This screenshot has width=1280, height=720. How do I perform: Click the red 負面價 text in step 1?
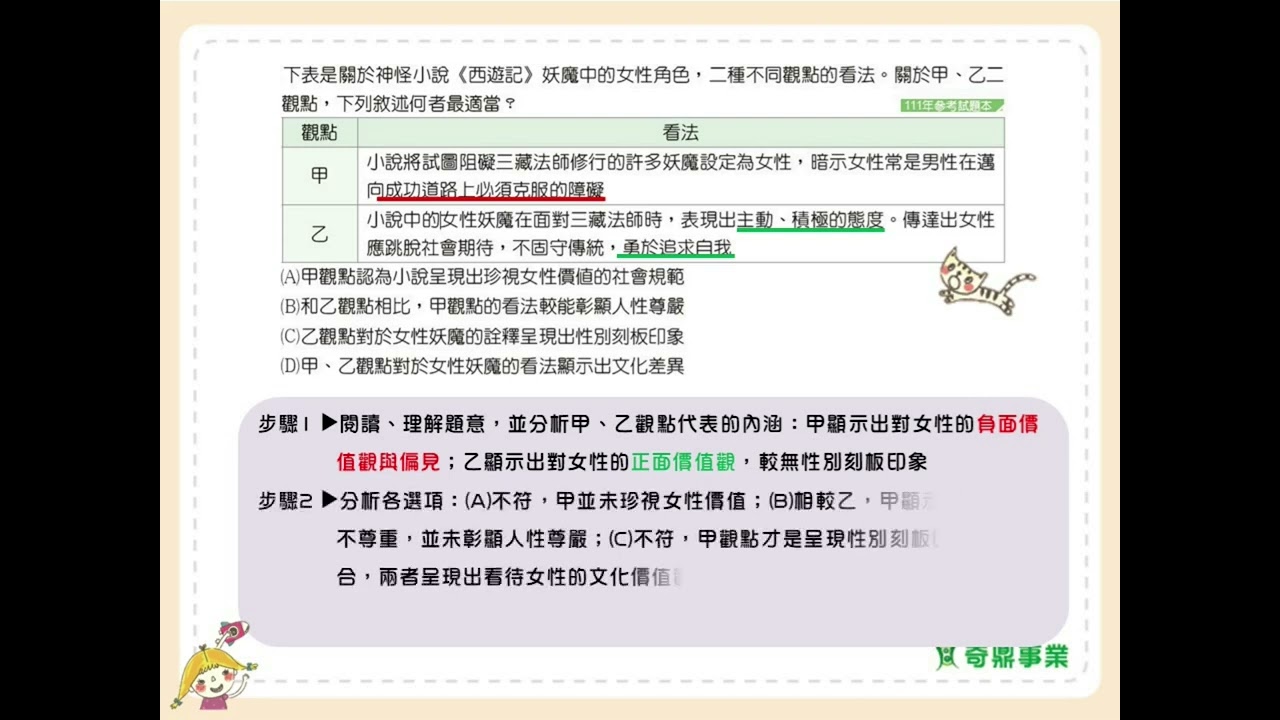(x=1008, y=424)
